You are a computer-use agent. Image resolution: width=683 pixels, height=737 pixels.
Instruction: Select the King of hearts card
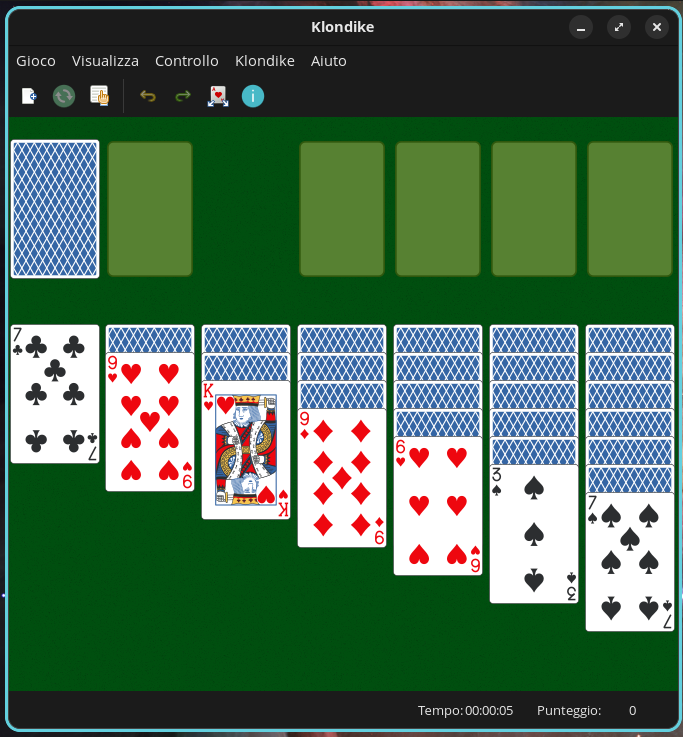click(246, 450)
